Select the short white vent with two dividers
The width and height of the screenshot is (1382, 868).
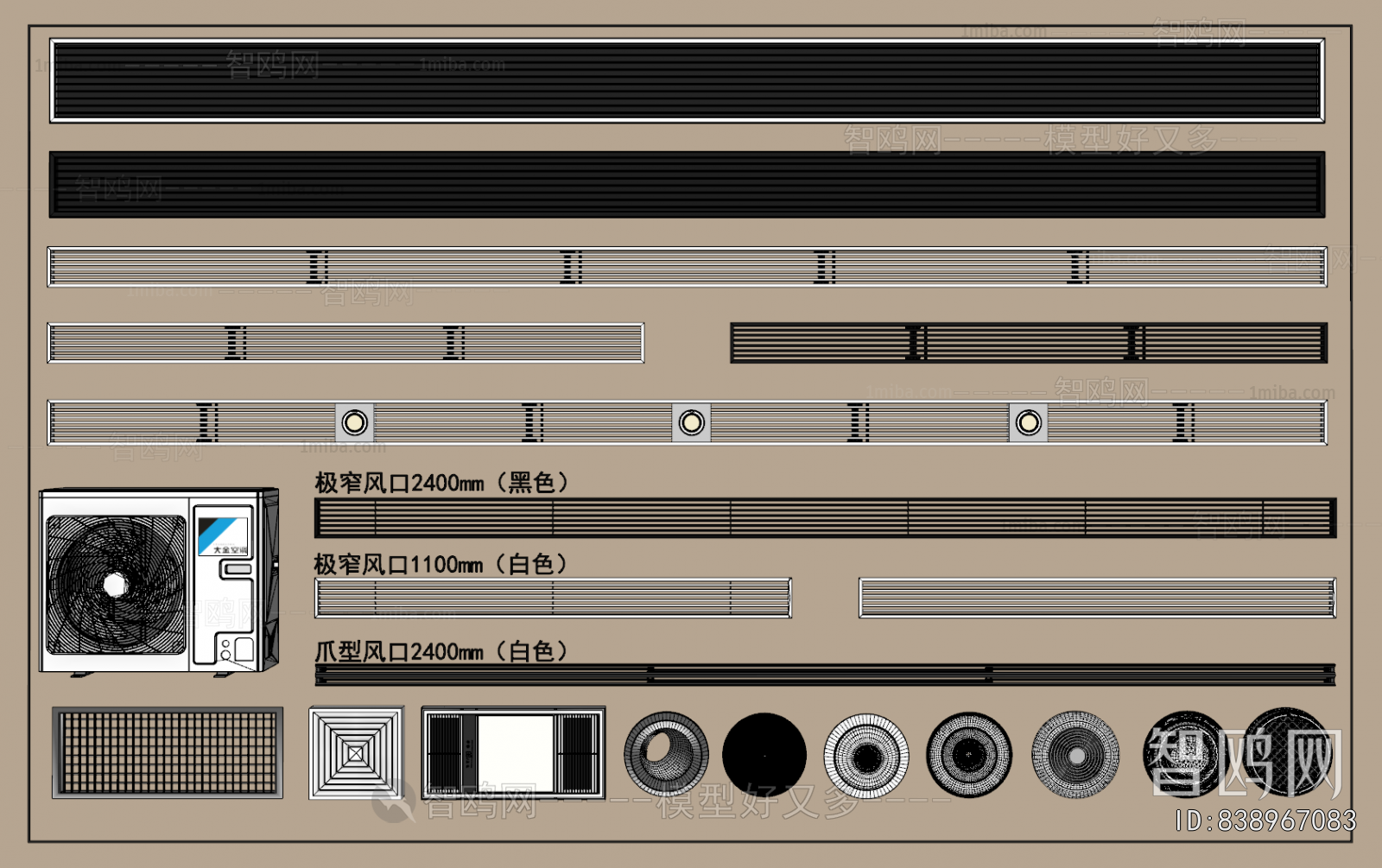click(345, 343)
